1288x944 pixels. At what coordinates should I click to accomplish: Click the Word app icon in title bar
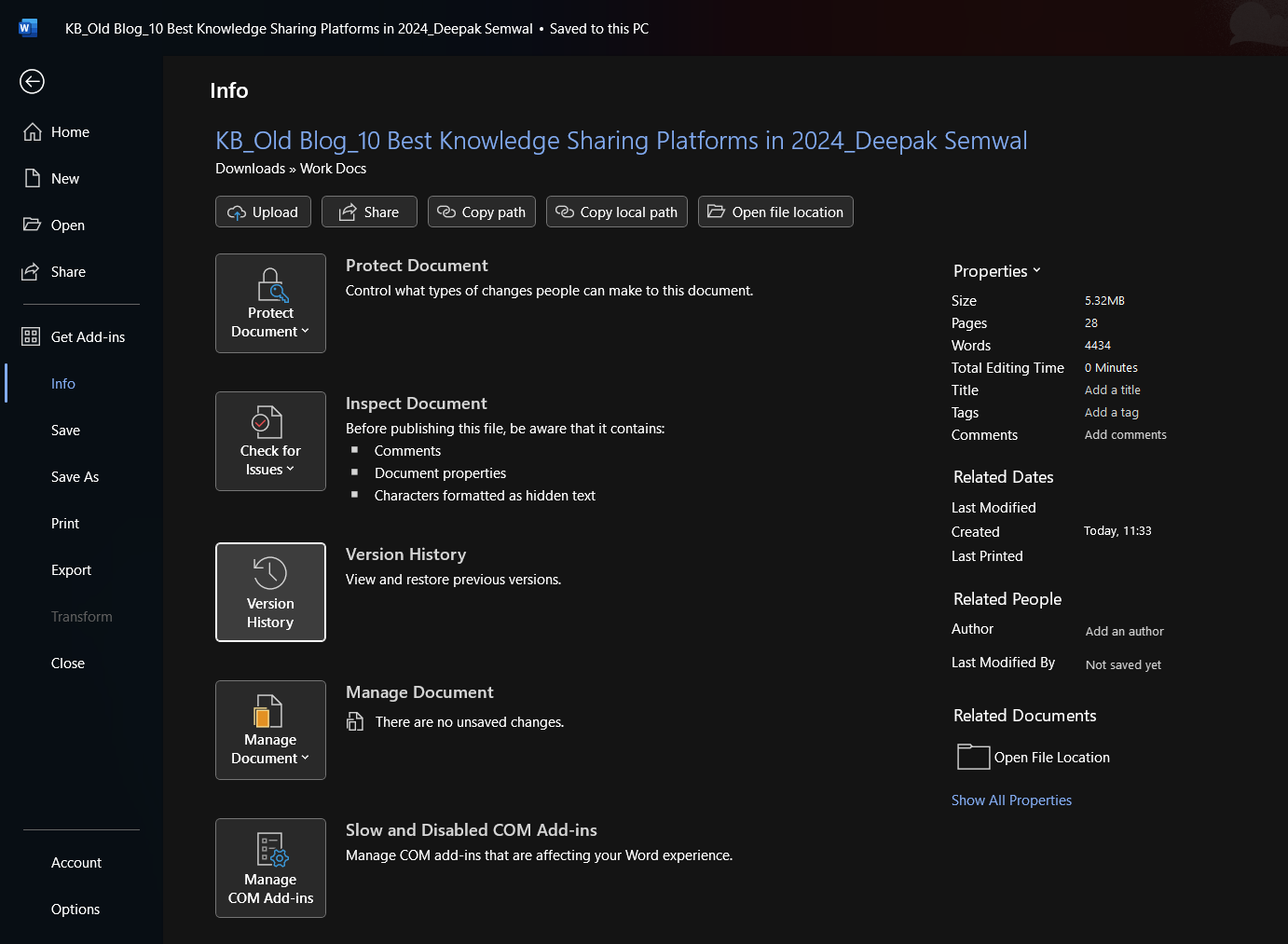(x=27, y=28)
